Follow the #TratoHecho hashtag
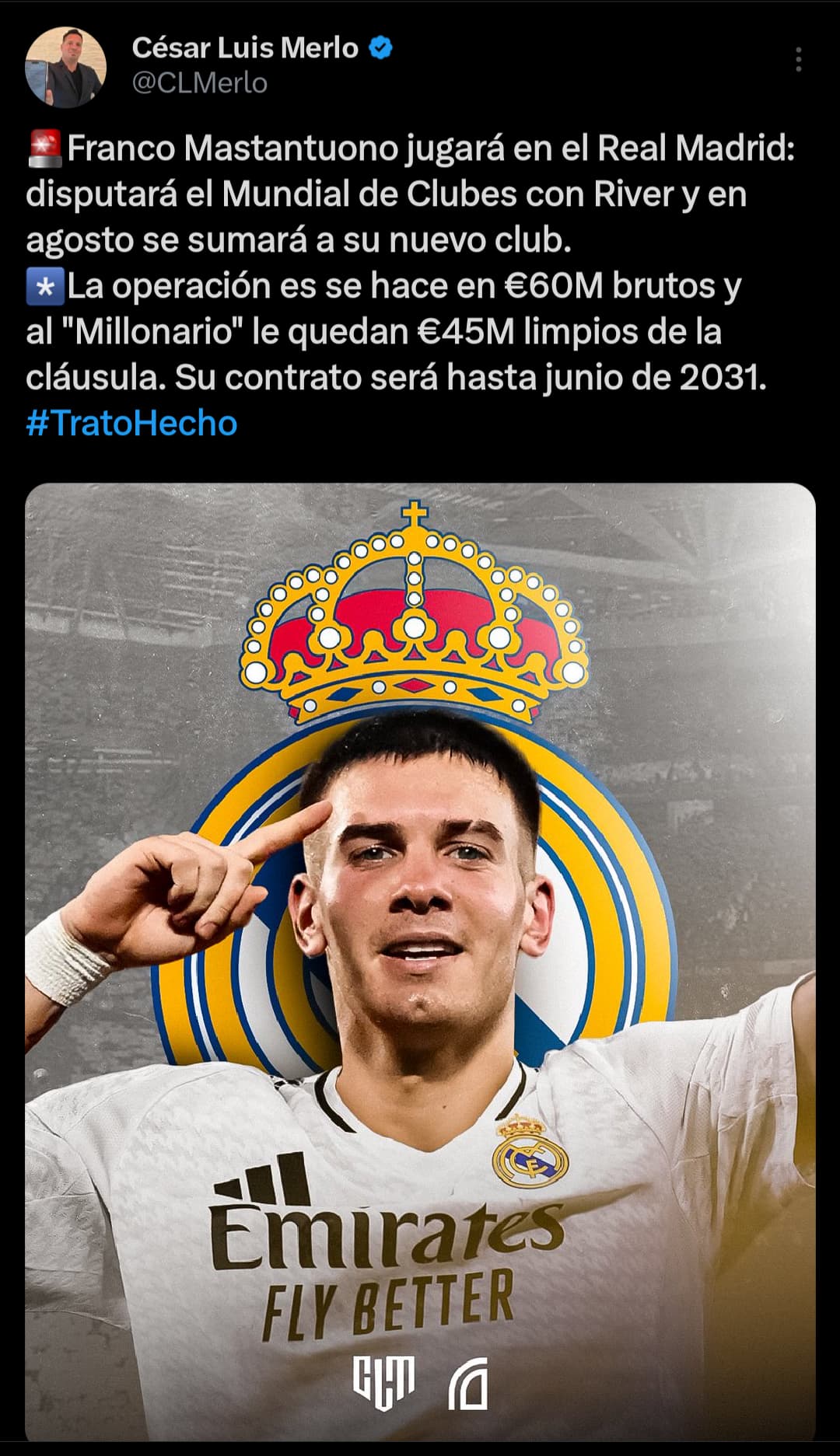840x1456 pixels. pos(131,424)
